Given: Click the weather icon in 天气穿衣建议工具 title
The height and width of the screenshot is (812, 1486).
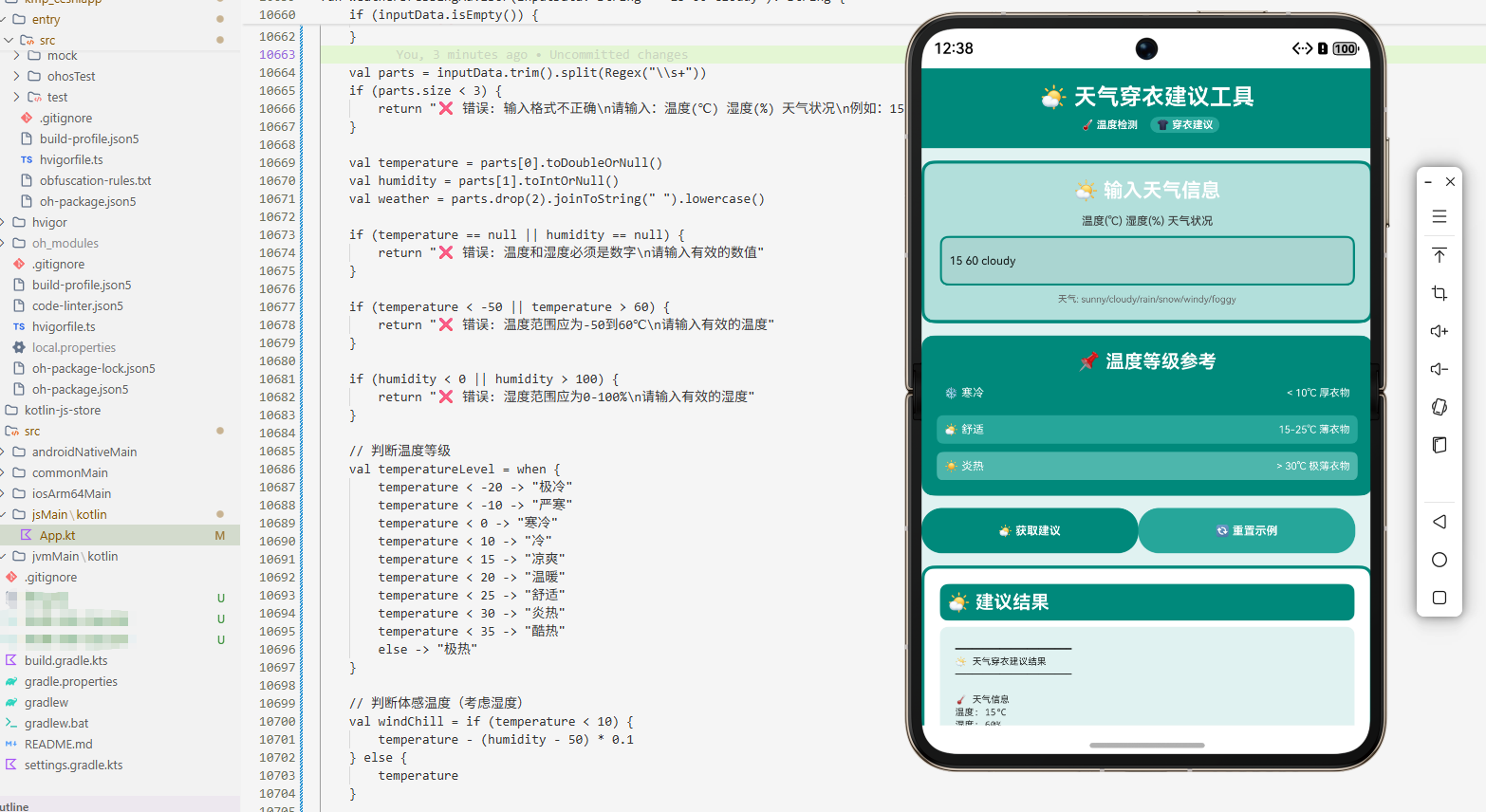Looking at the screenshot, I should 1053,97.
